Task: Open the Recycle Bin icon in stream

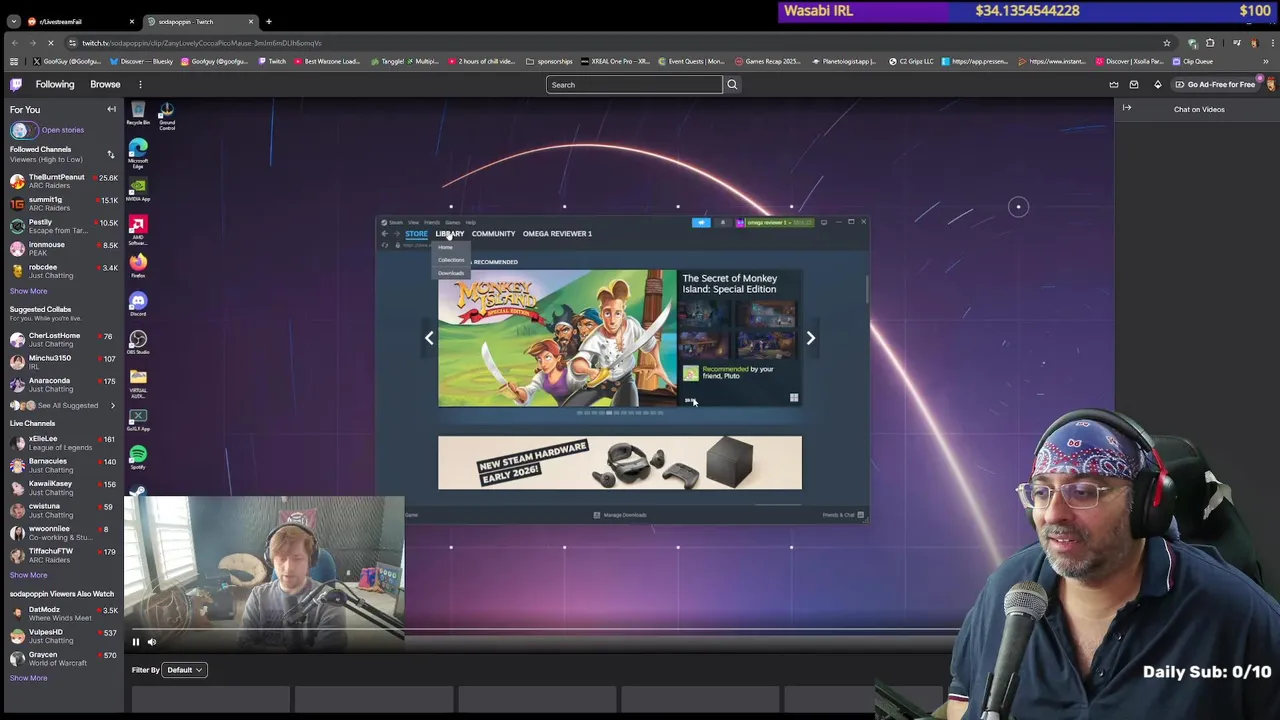Action: (x=138, y=114)
